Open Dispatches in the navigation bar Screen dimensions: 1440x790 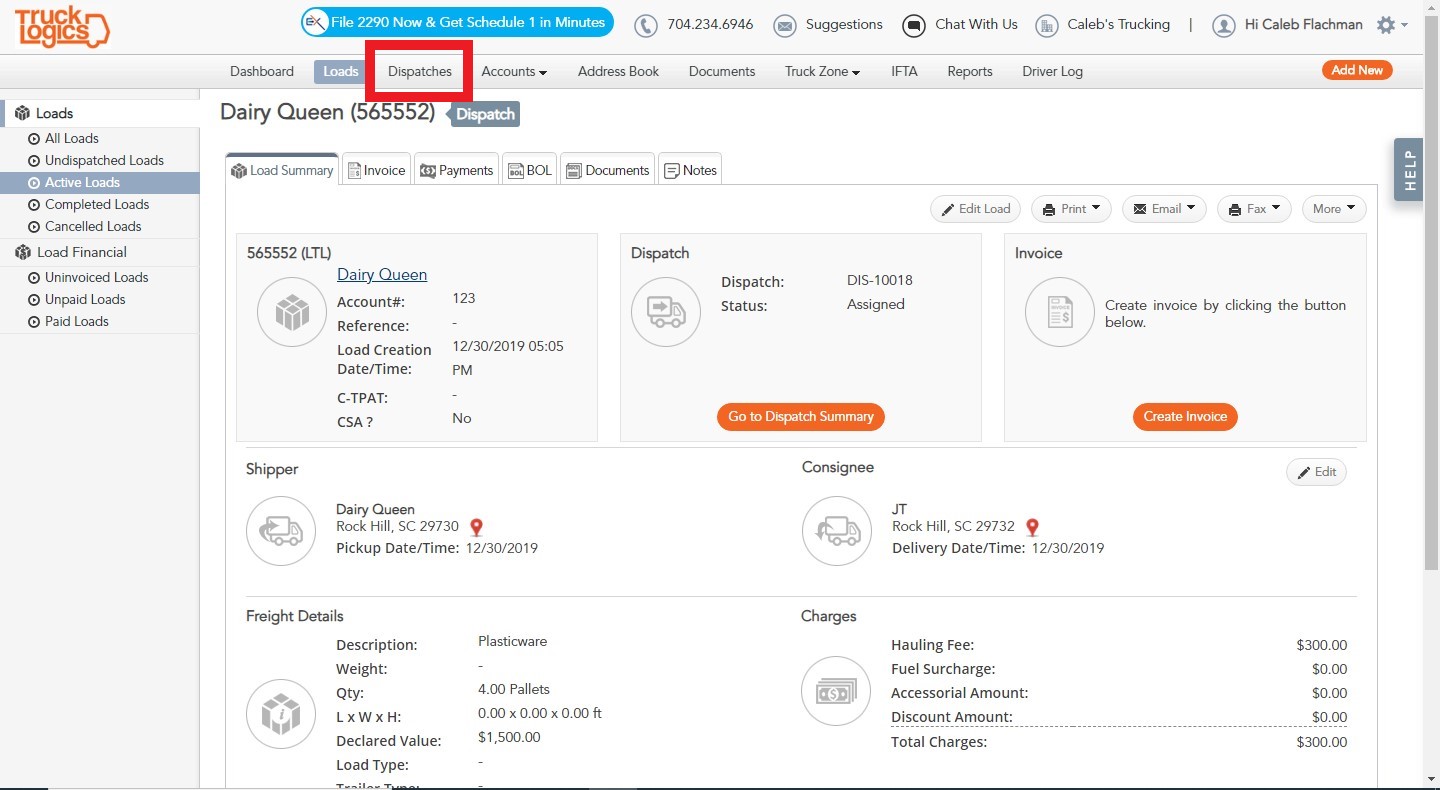click(420, 71)
